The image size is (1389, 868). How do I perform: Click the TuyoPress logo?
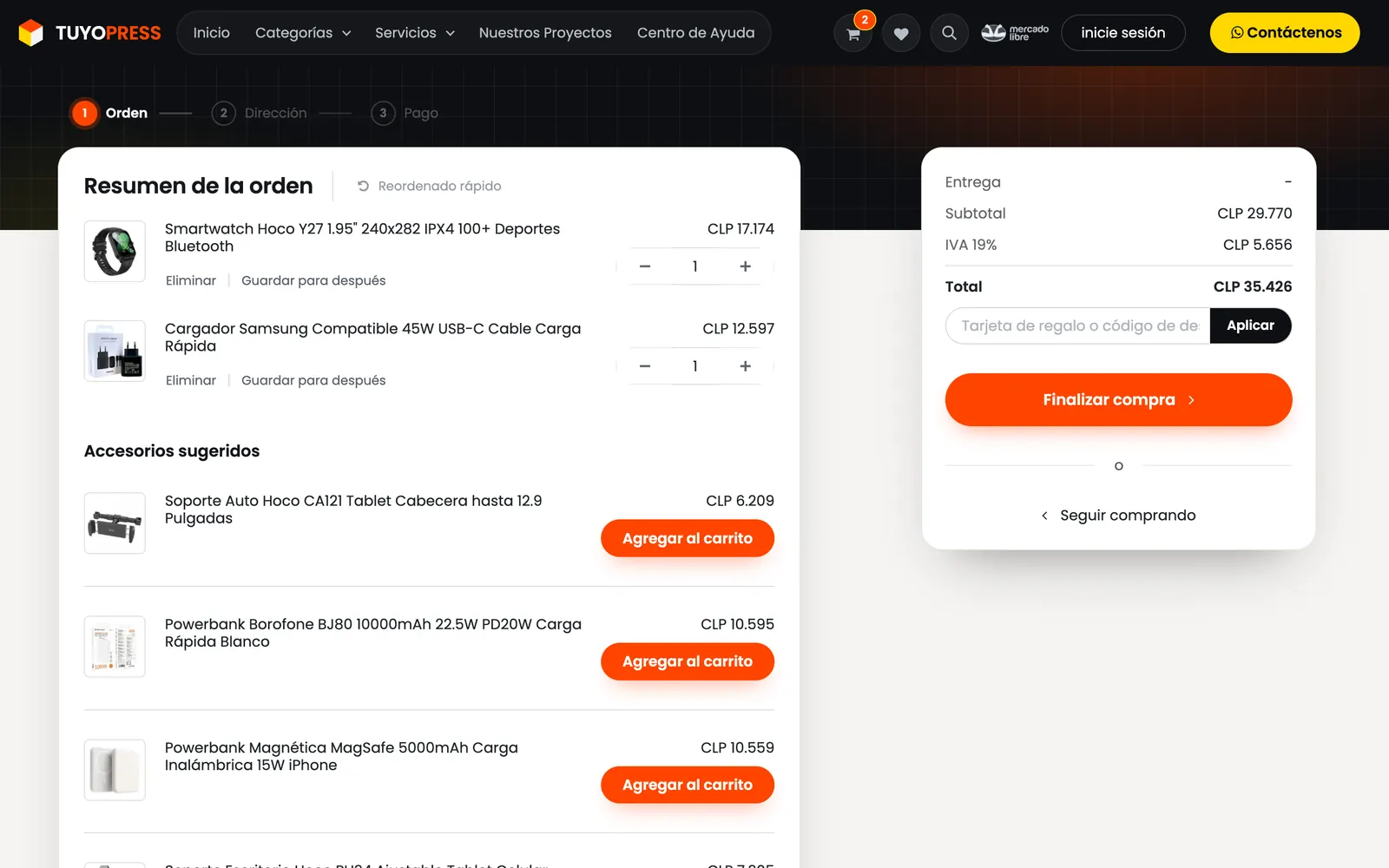(x=89, y=33)
